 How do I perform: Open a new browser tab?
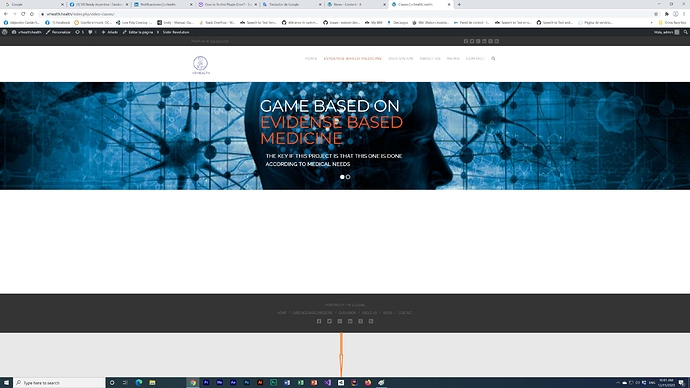pyautogui.click(x=459, y=4)
